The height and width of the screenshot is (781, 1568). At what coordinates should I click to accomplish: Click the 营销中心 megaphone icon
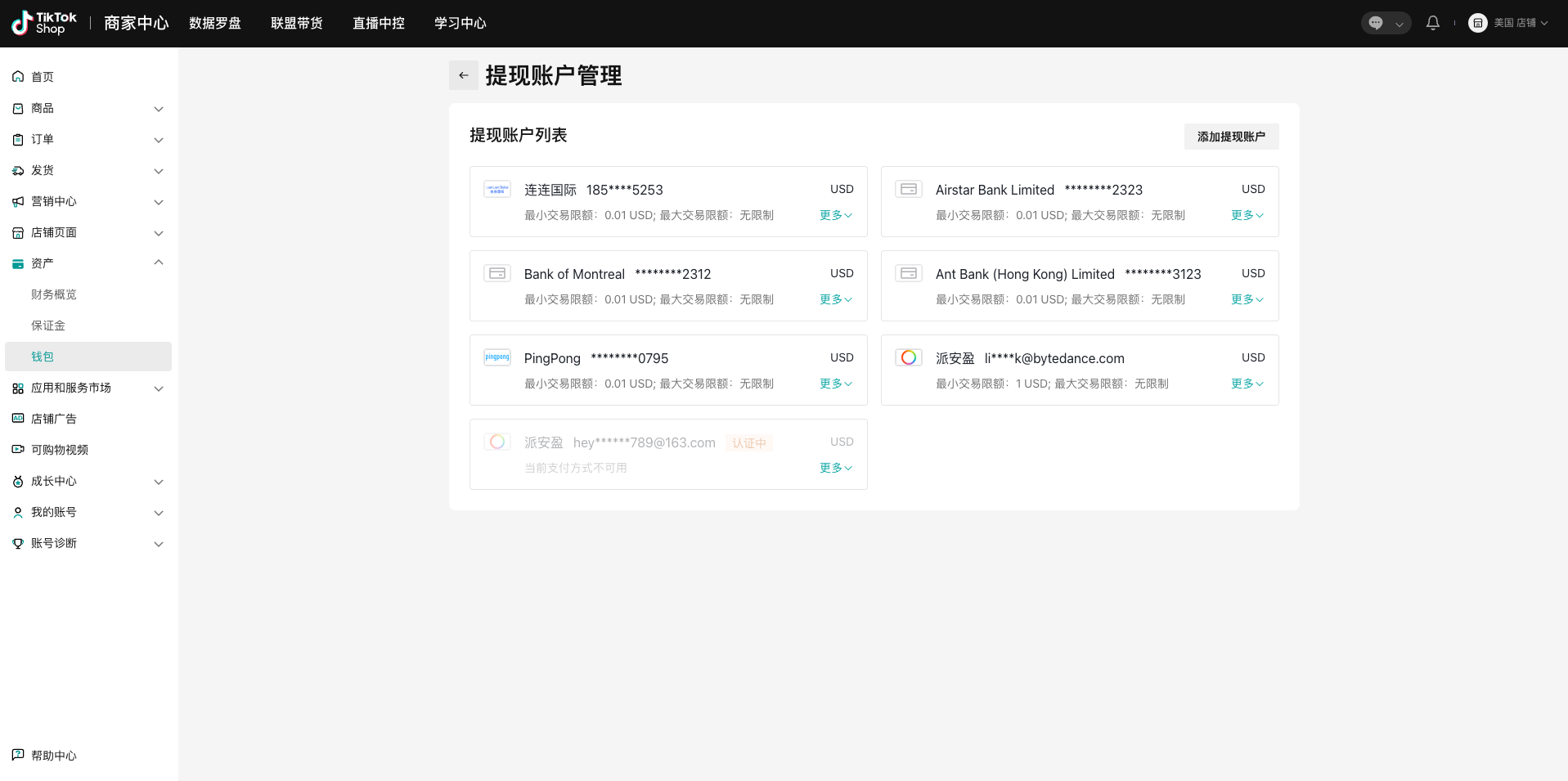coord(18,201)
